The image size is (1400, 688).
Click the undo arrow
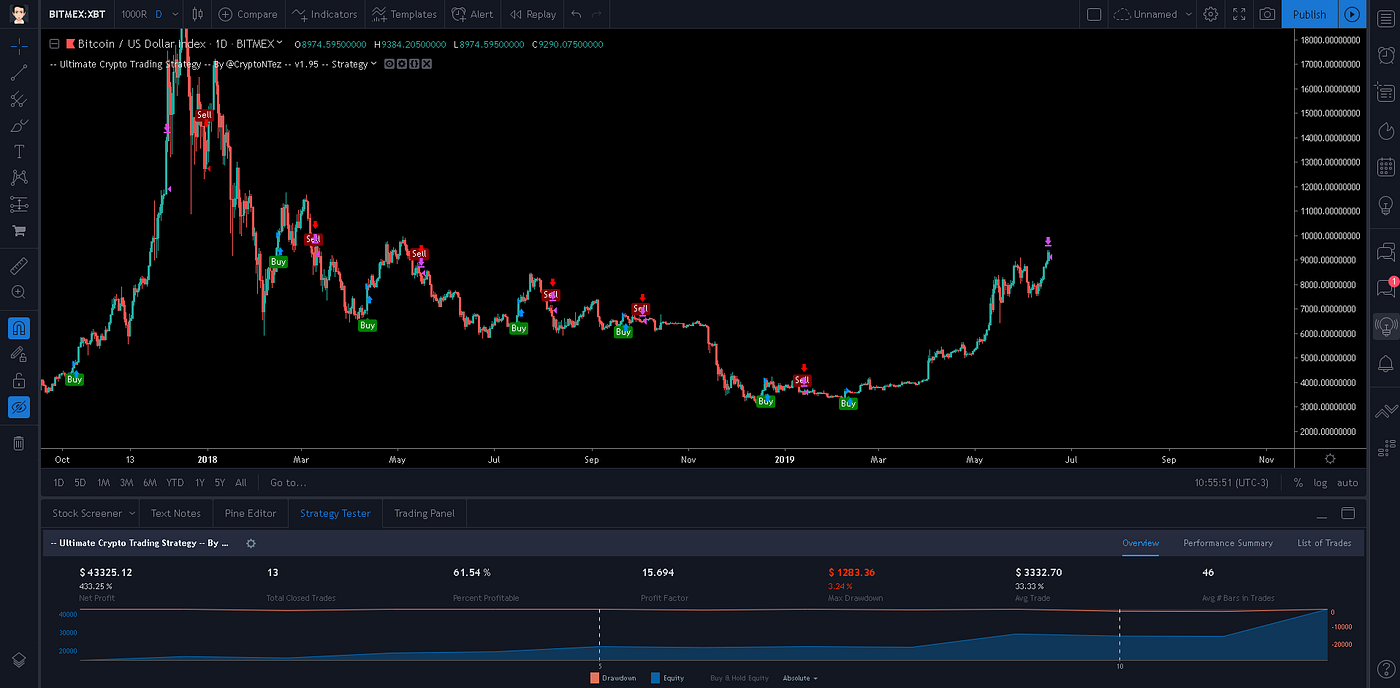pyautogui.click(x=576, y=14)
